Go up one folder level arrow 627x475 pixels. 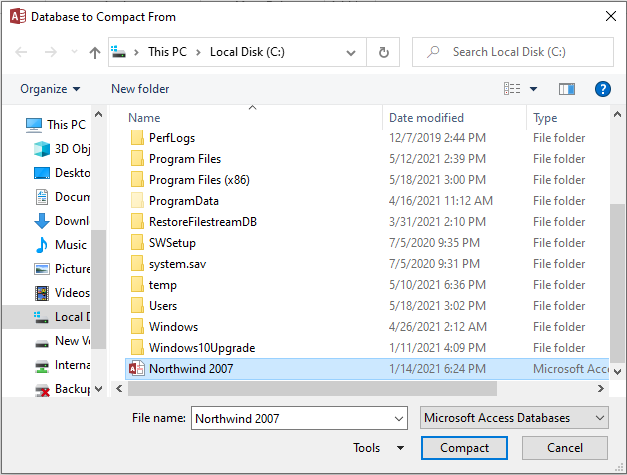click(x=95, y=52)
